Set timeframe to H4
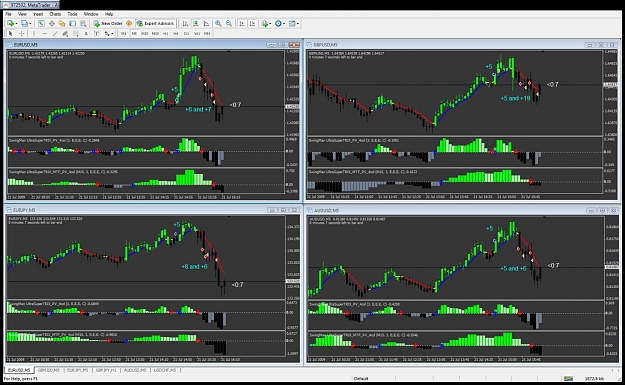The width and height of the screenshot is (625, 385). point(176,33)
